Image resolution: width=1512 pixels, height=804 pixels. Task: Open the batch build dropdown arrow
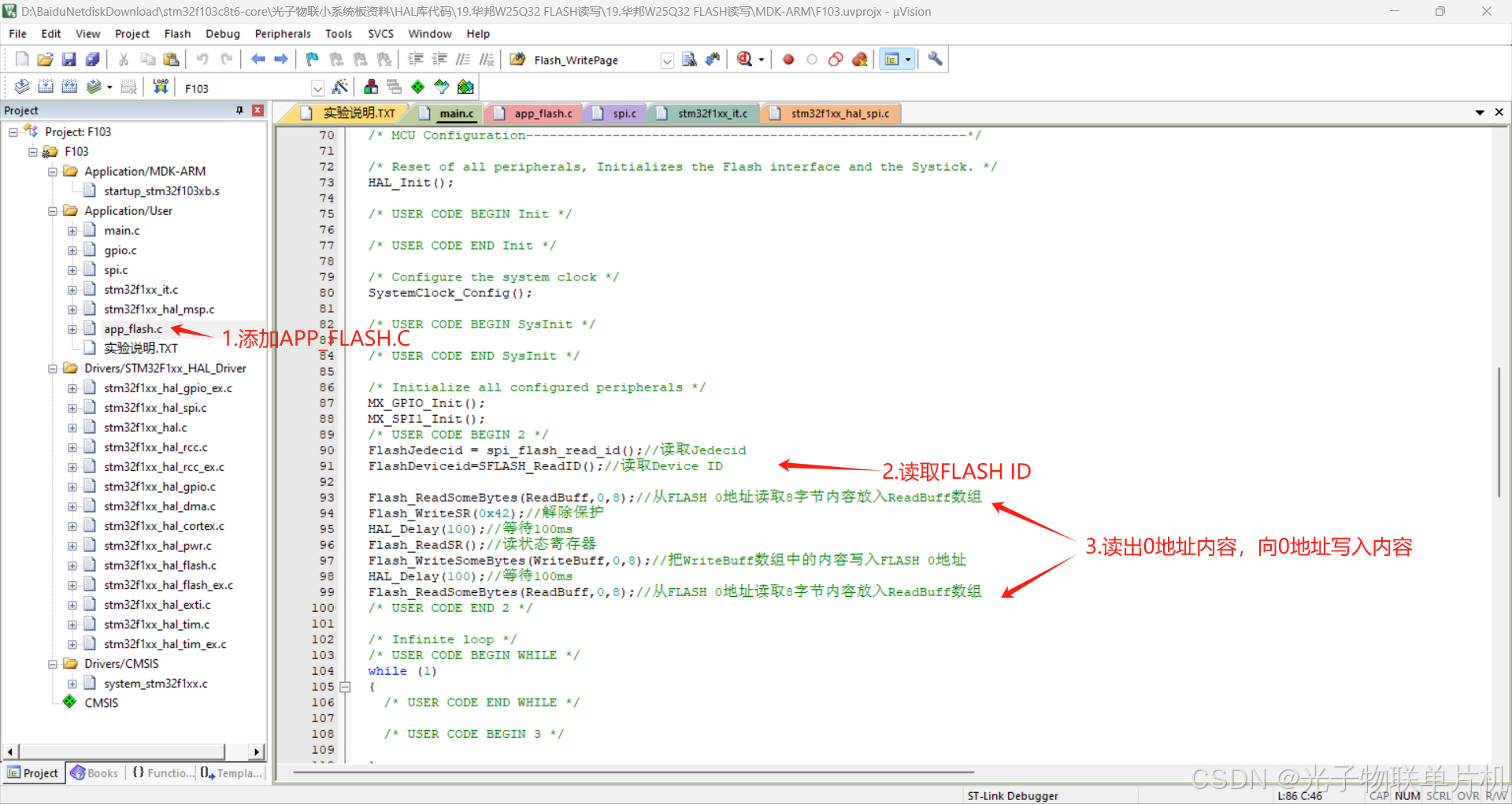click(x=109, y=87)
